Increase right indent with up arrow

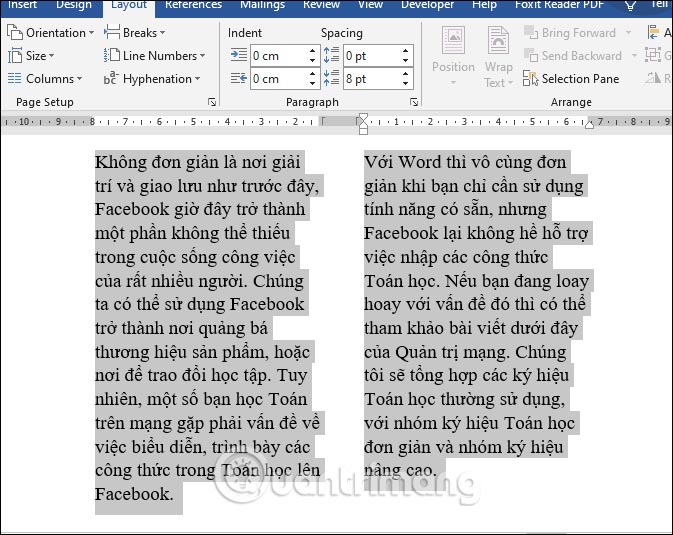tap(313, 74)
